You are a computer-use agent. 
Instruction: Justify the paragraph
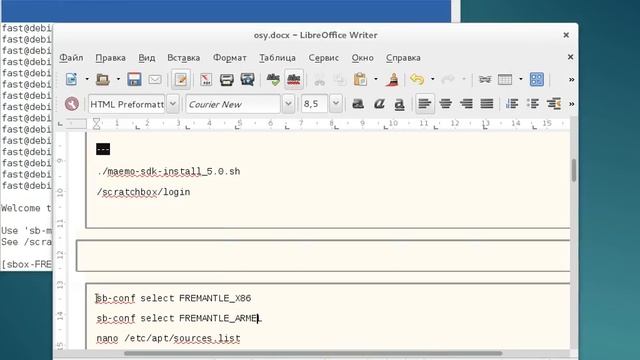(487, 104)
